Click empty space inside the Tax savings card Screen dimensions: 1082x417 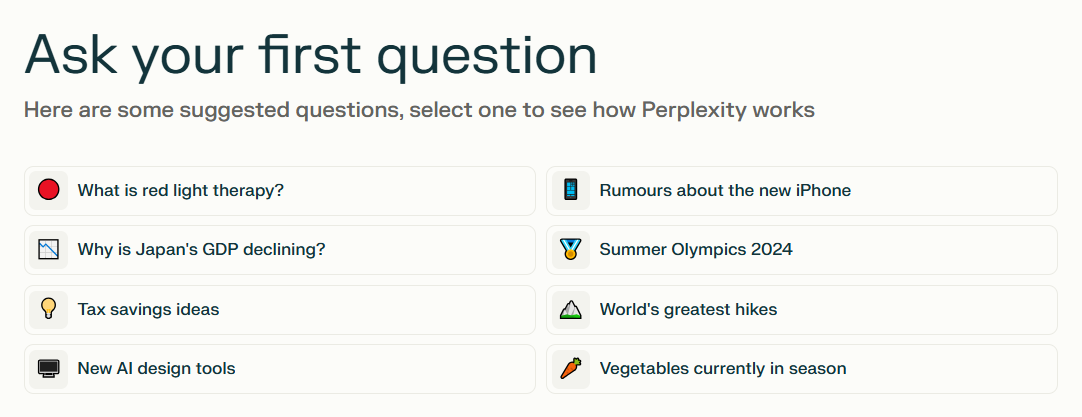[386, 309]
